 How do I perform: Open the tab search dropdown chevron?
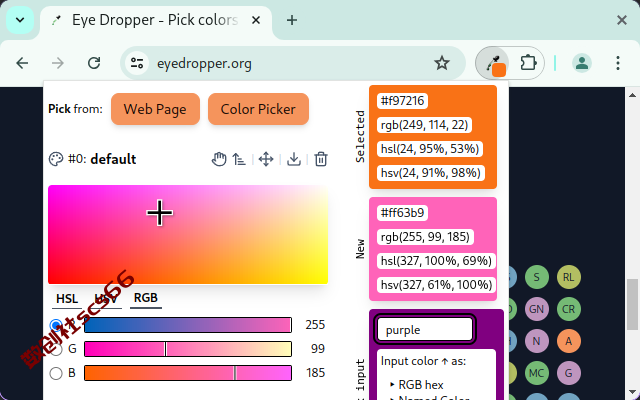(x=20, y=20)
